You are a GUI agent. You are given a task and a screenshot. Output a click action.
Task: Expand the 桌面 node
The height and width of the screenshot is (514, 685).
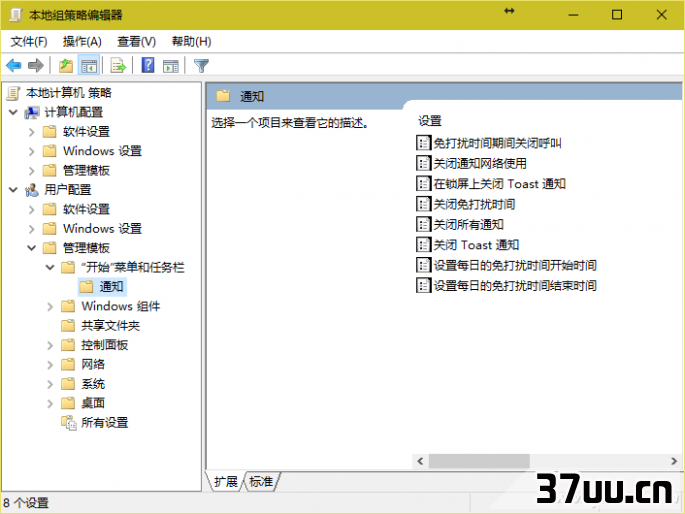pos(50,404)
